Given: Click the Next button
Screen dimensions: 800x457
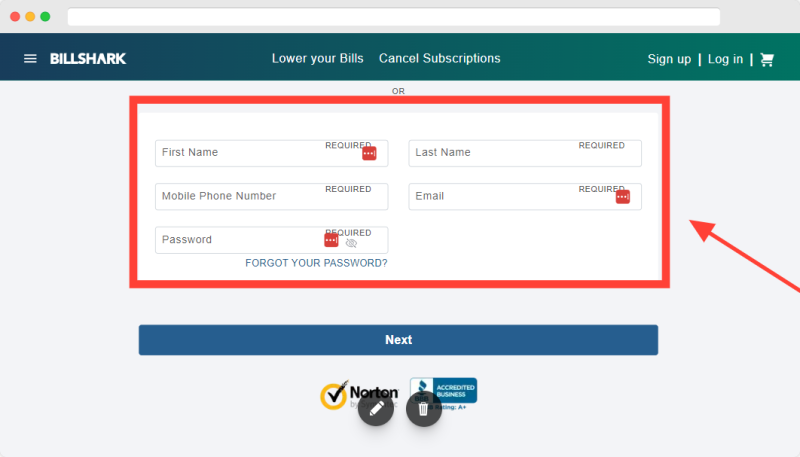Looking at the screenshot, I should pyautogui.click(x=398, y=340).
